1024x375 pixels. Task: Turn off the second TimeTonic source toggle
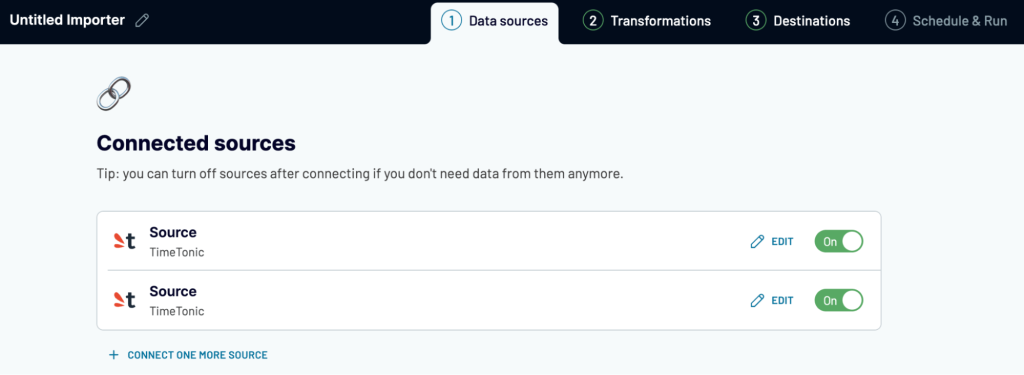pos(839,301)
